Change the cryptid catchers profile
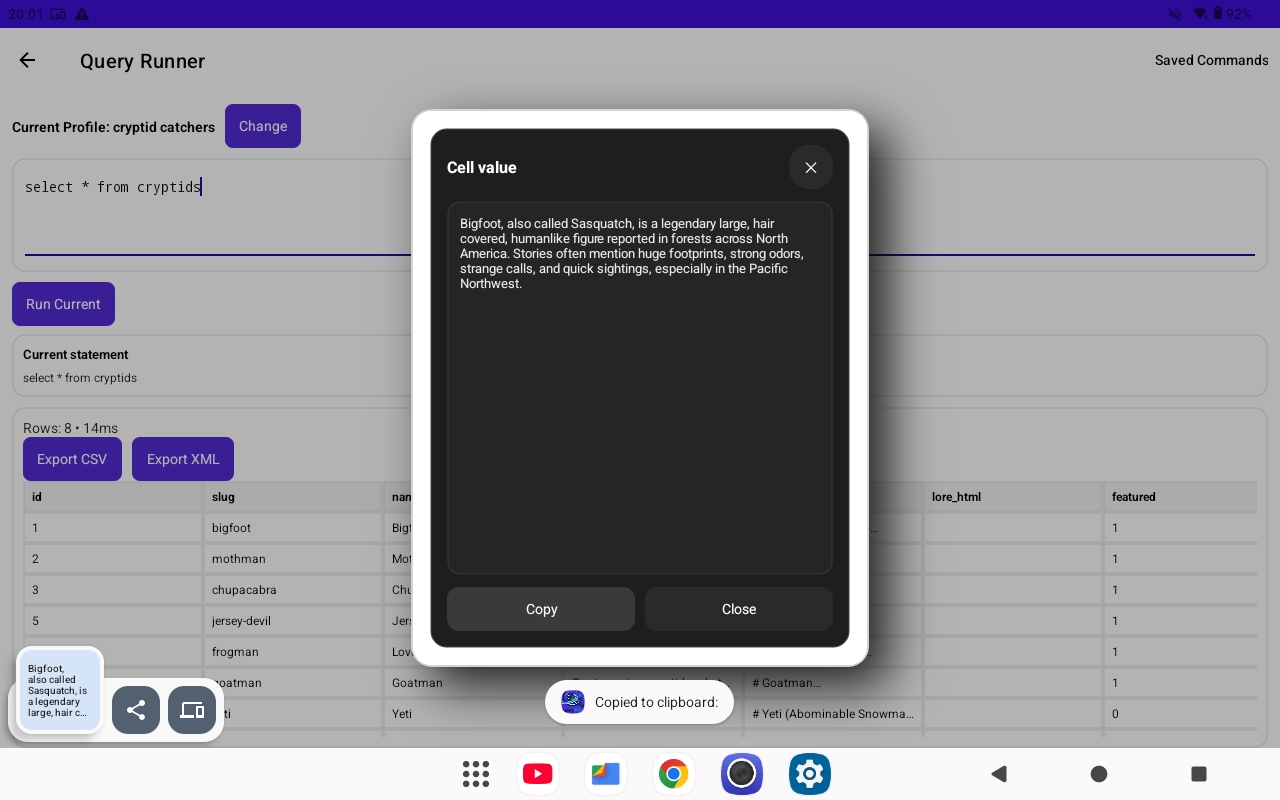1280x800 pixels. click(x=263, y=126)
